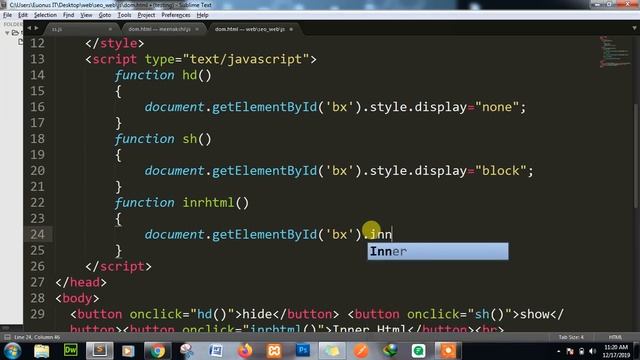Select the open folder in the sidebar
The height and width of the screenshot is (360, 640).
[16, 33]
